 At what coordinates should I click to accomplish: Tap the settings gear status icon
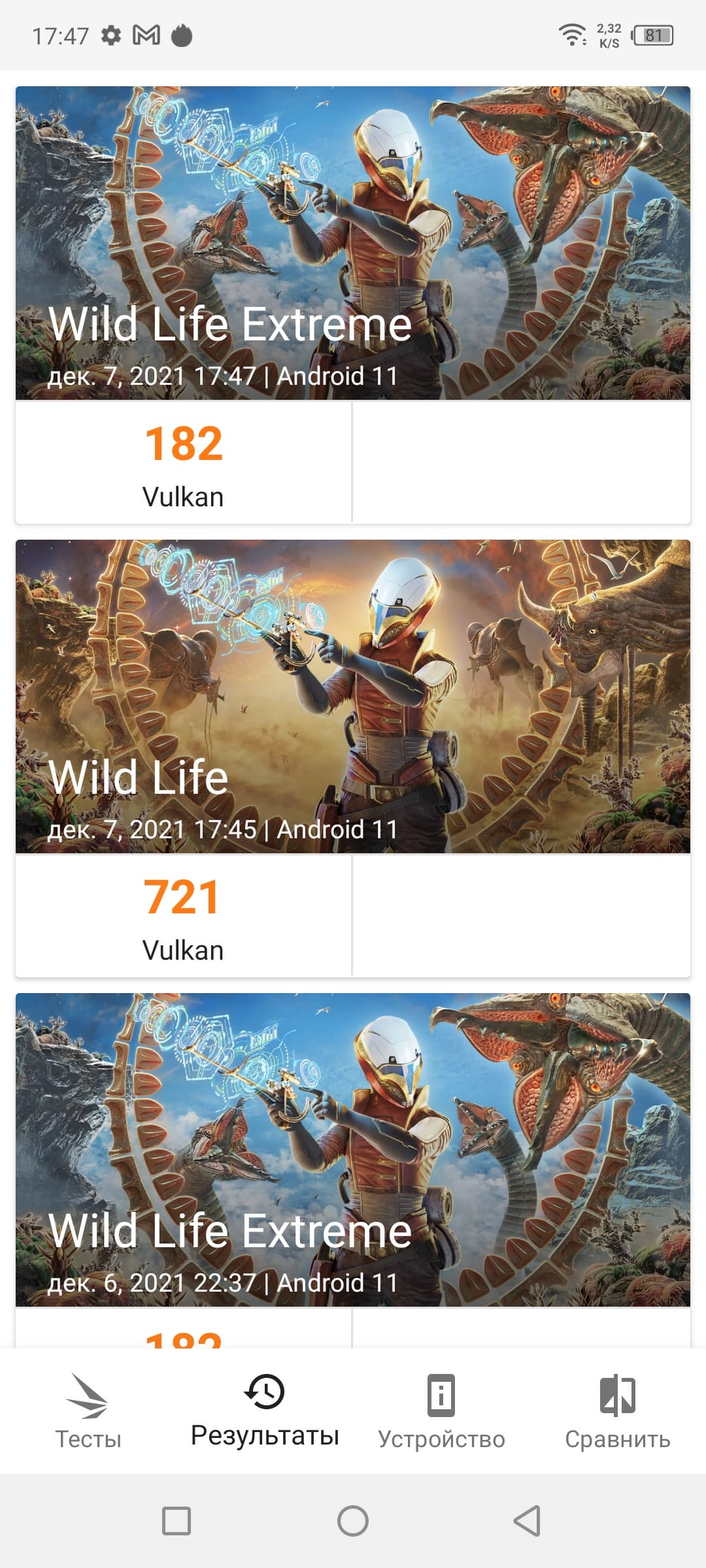coord(111,35)
